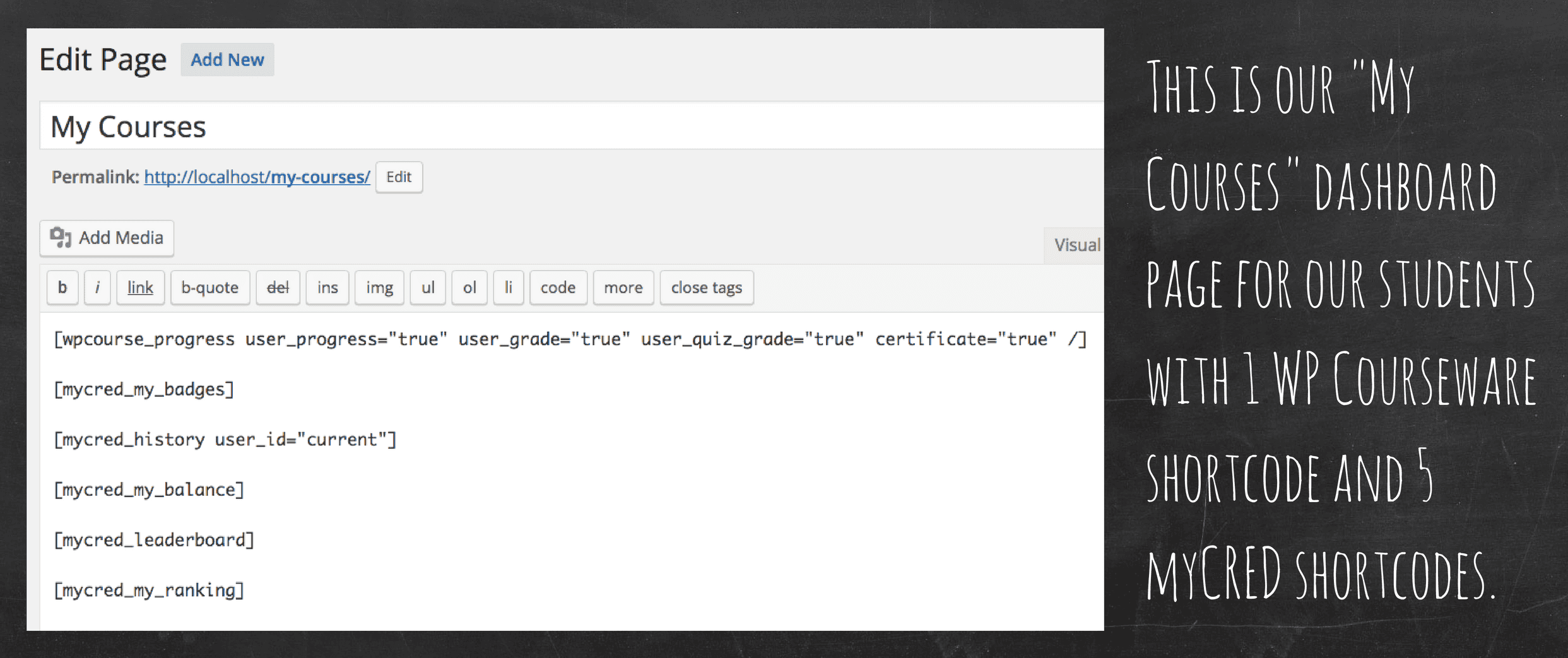Click the wpcourse_progress shortcode line
1568x658 pixels.
coord(570,339)
